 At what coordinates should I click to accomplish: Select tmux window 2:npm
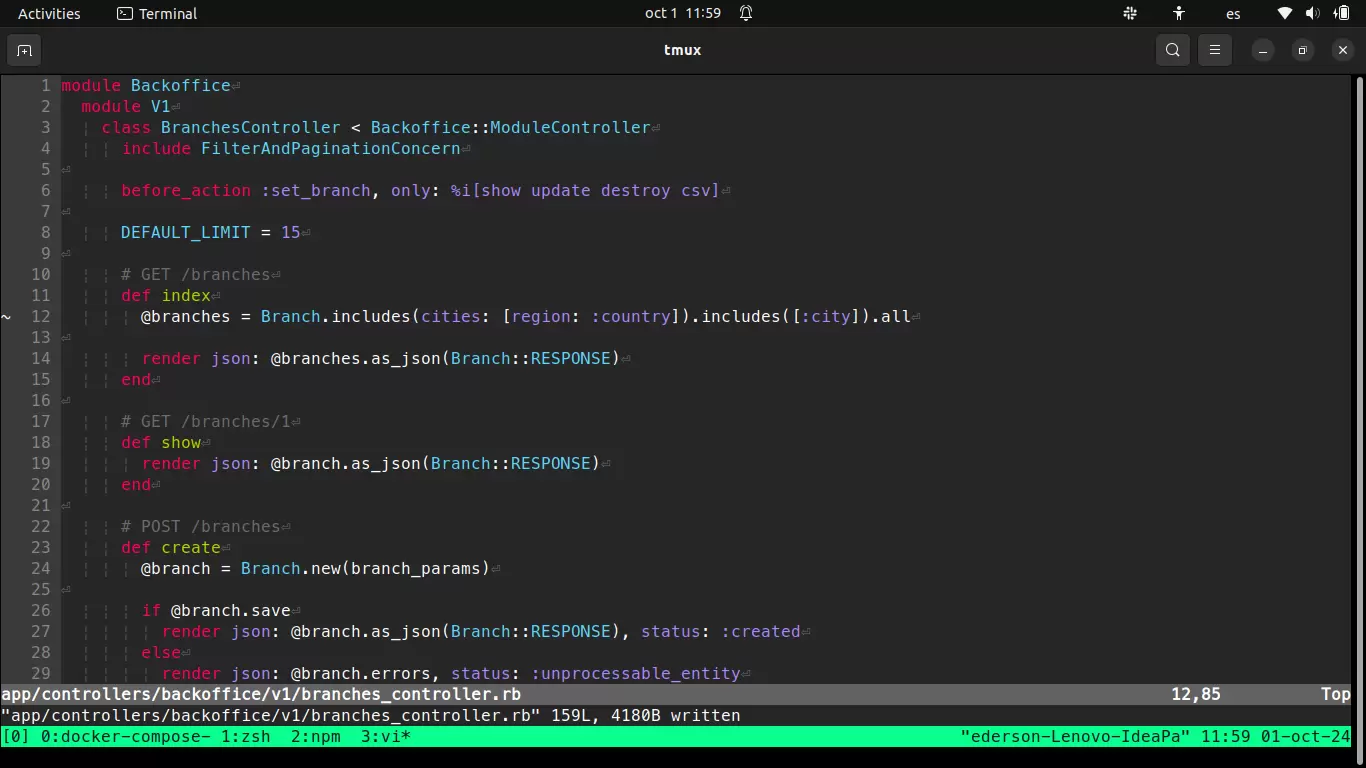(x=315, y=737)
